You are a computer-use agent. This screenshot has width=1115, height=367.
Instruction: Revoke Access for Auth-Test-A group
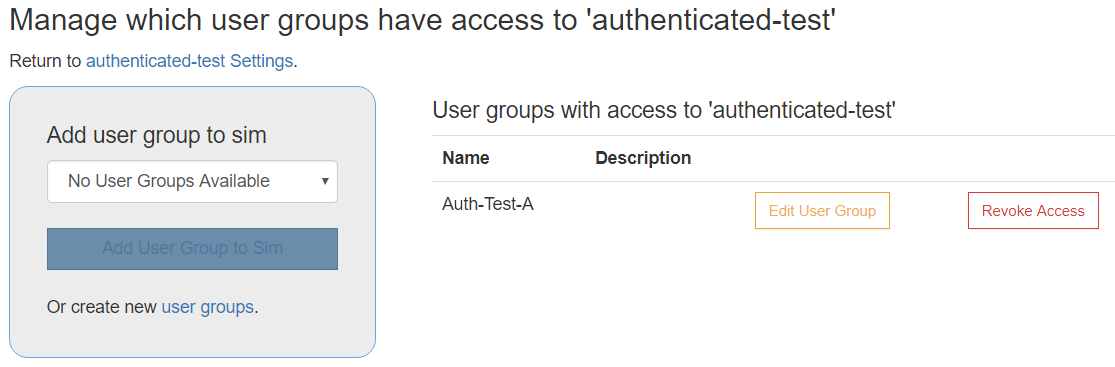(1033, 211)
